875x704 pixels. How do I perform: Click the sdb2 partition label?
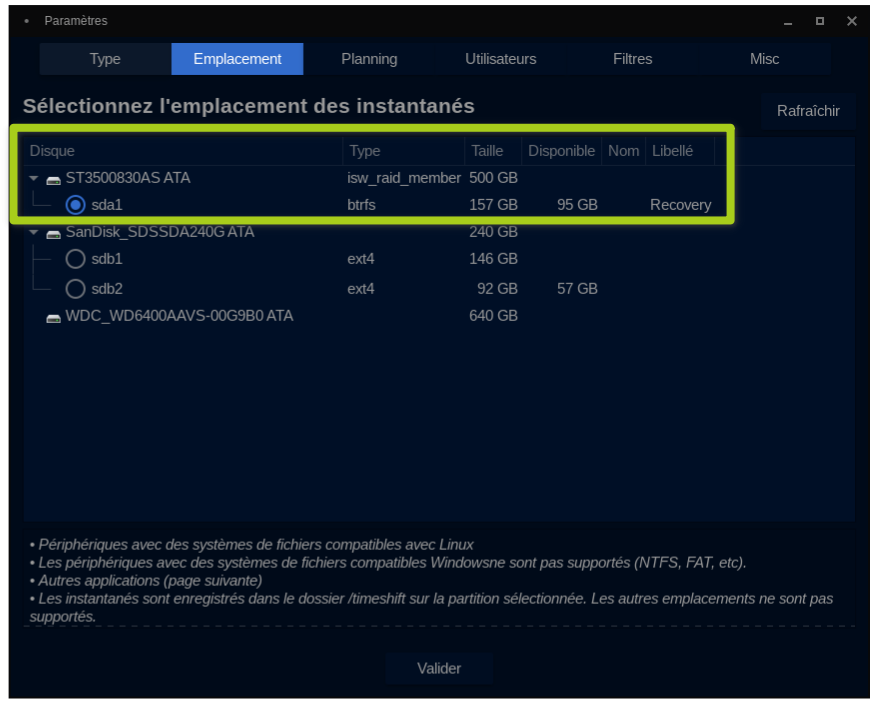coord(107,289)
